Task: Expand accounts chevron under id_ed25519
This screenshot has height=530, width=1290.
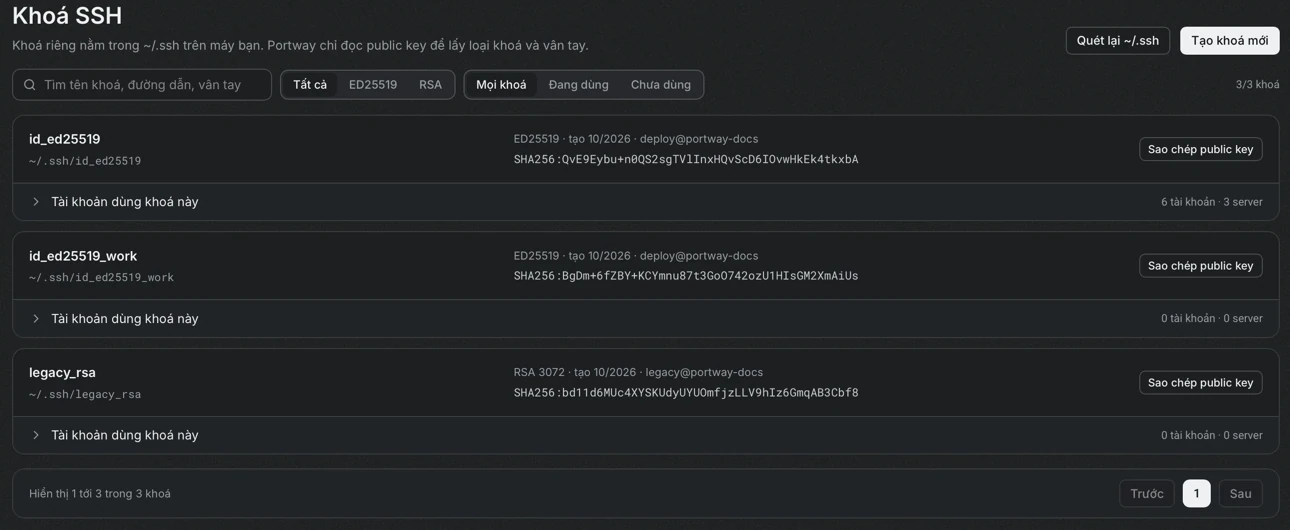Action: point(36,202)
